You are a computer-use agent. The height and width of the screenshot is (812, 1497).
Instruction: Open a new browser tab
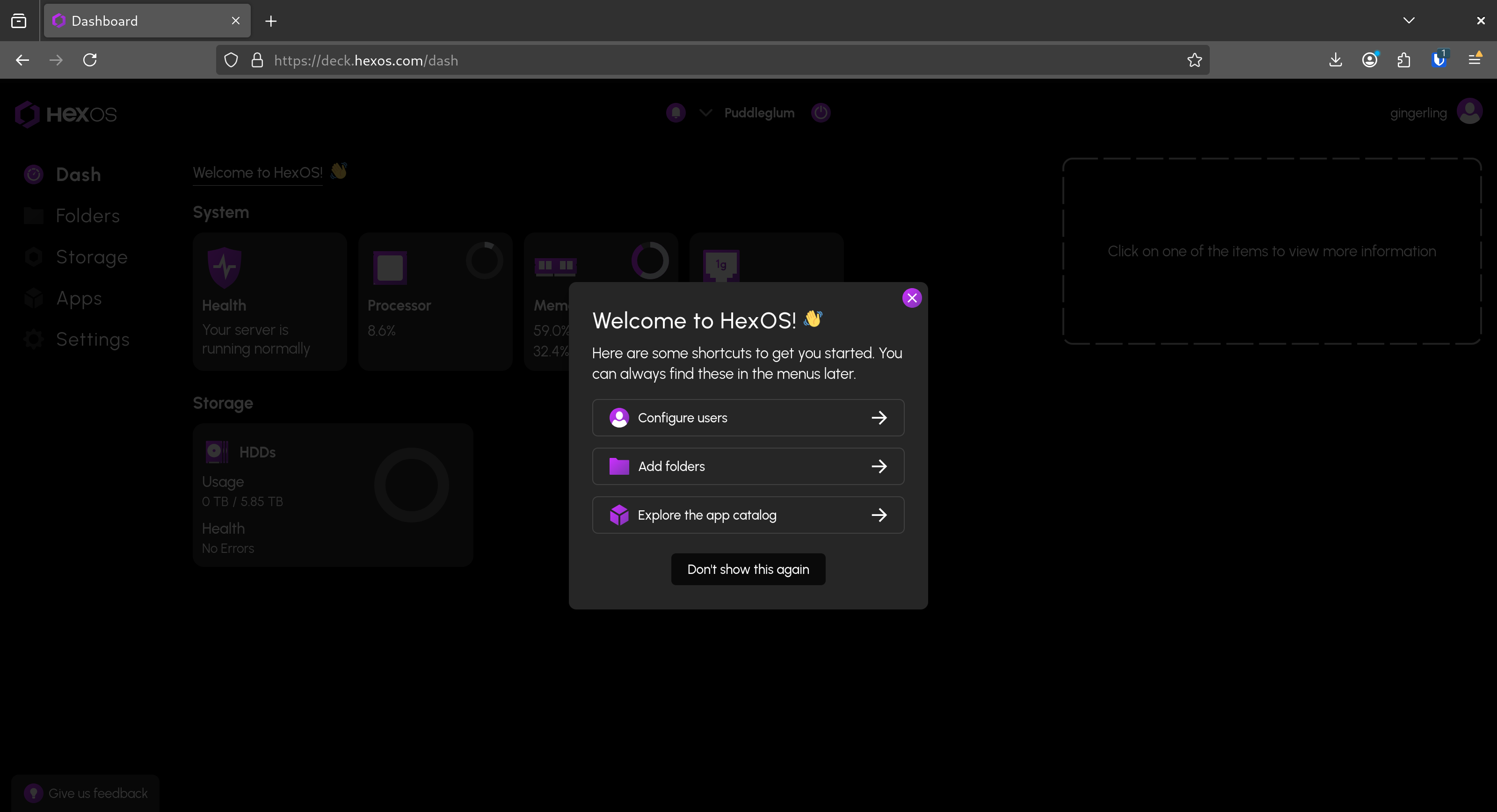coord(271,21)
